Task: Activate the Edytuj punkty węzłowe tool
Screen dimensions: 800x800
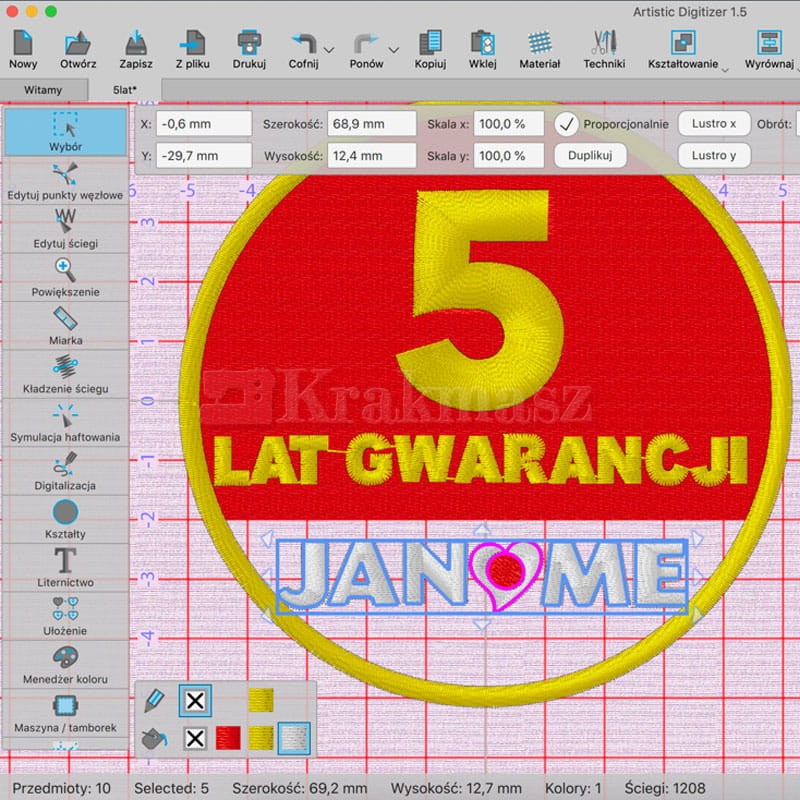Action: 65,180
